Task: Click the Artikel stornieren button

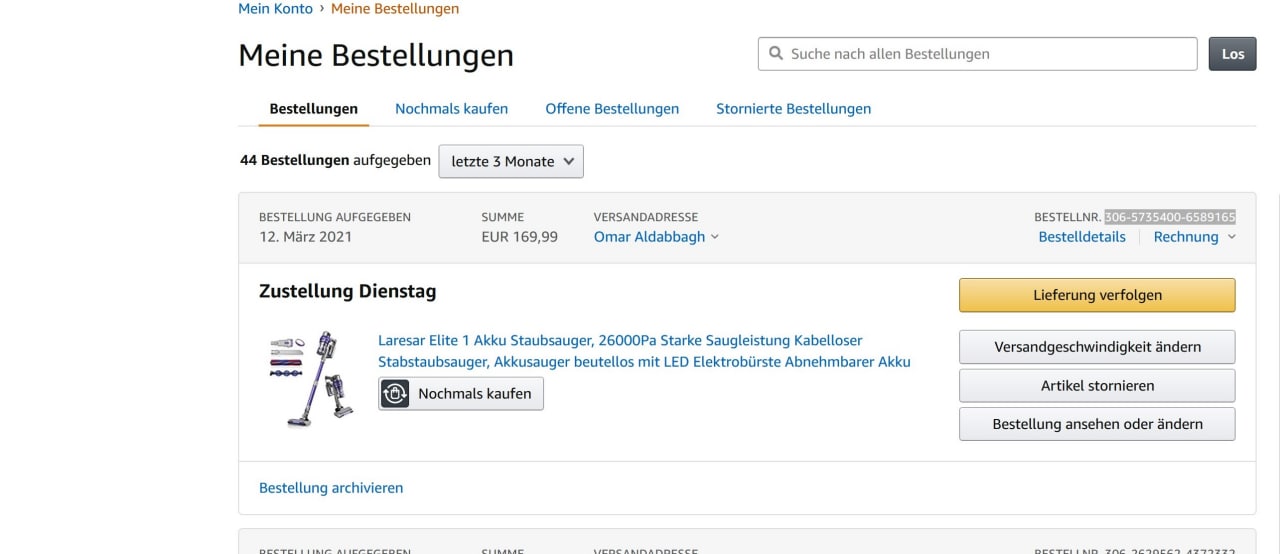Action: tap(1097, 386)
